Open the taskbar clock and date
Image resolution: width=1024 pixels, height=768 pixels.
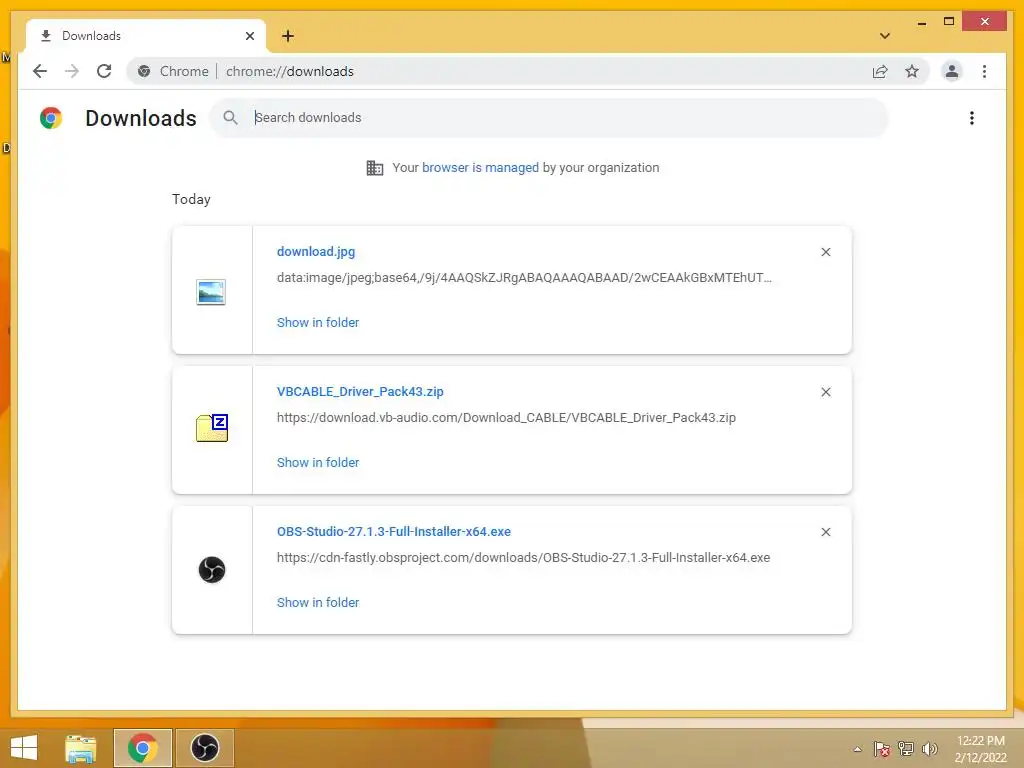coord(980,749)
